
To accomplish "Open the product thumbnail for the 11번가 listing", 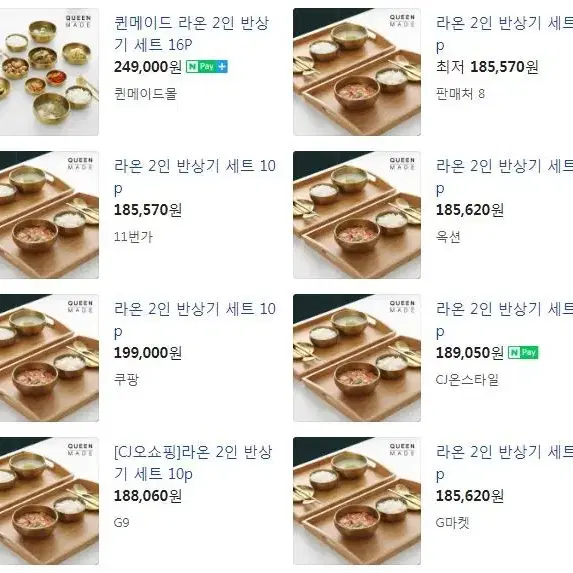I will click(x=49, y=215).
